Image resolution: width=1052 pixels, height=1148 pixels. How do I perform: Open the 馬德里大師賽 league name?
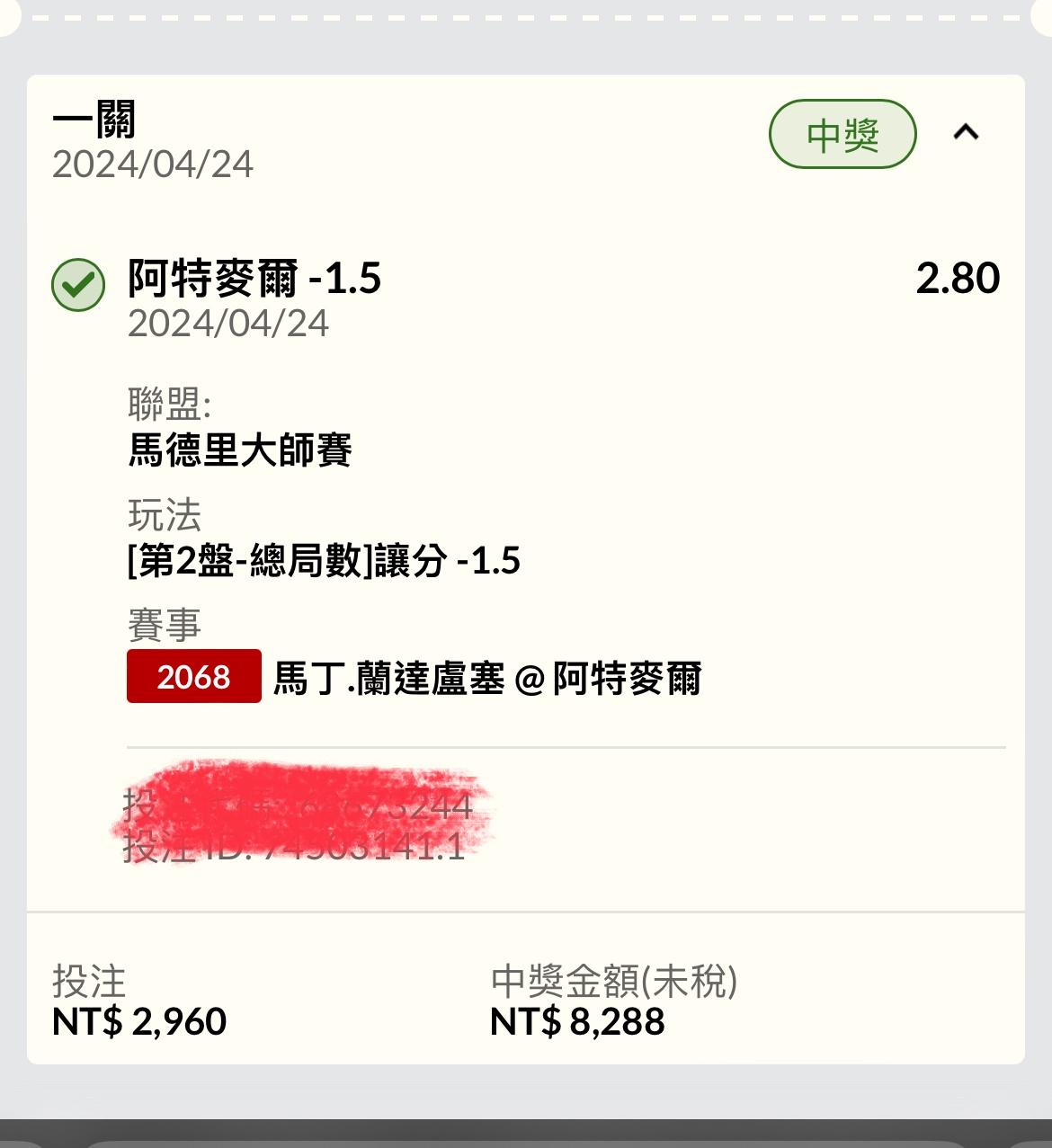(x=239, y=449)
